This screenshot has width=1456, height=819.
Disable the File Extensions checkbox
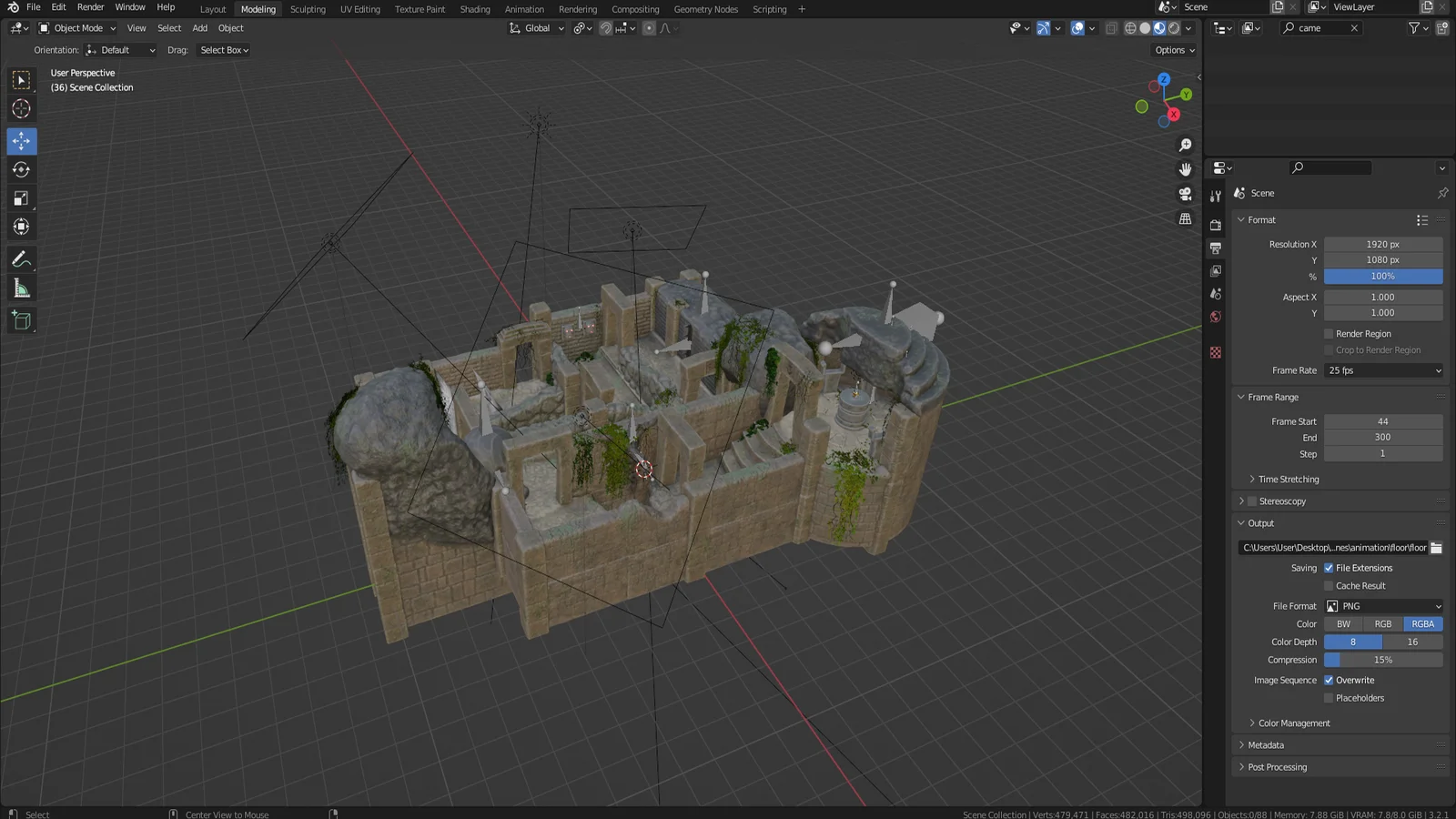click(1329, 568)
